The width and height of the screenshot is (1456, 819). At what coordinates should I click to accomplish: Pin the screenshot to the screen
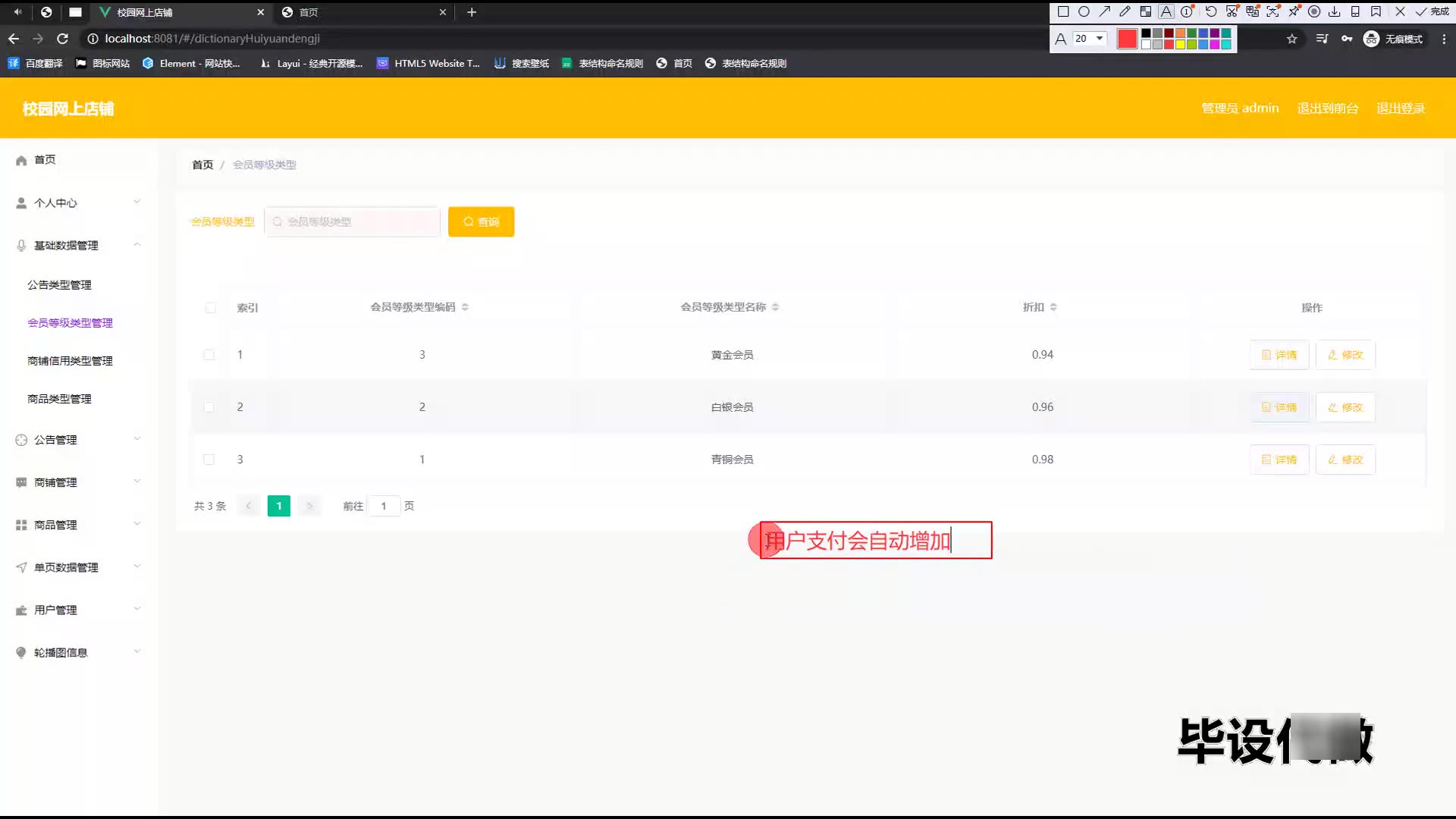[x=1294, y=11]
